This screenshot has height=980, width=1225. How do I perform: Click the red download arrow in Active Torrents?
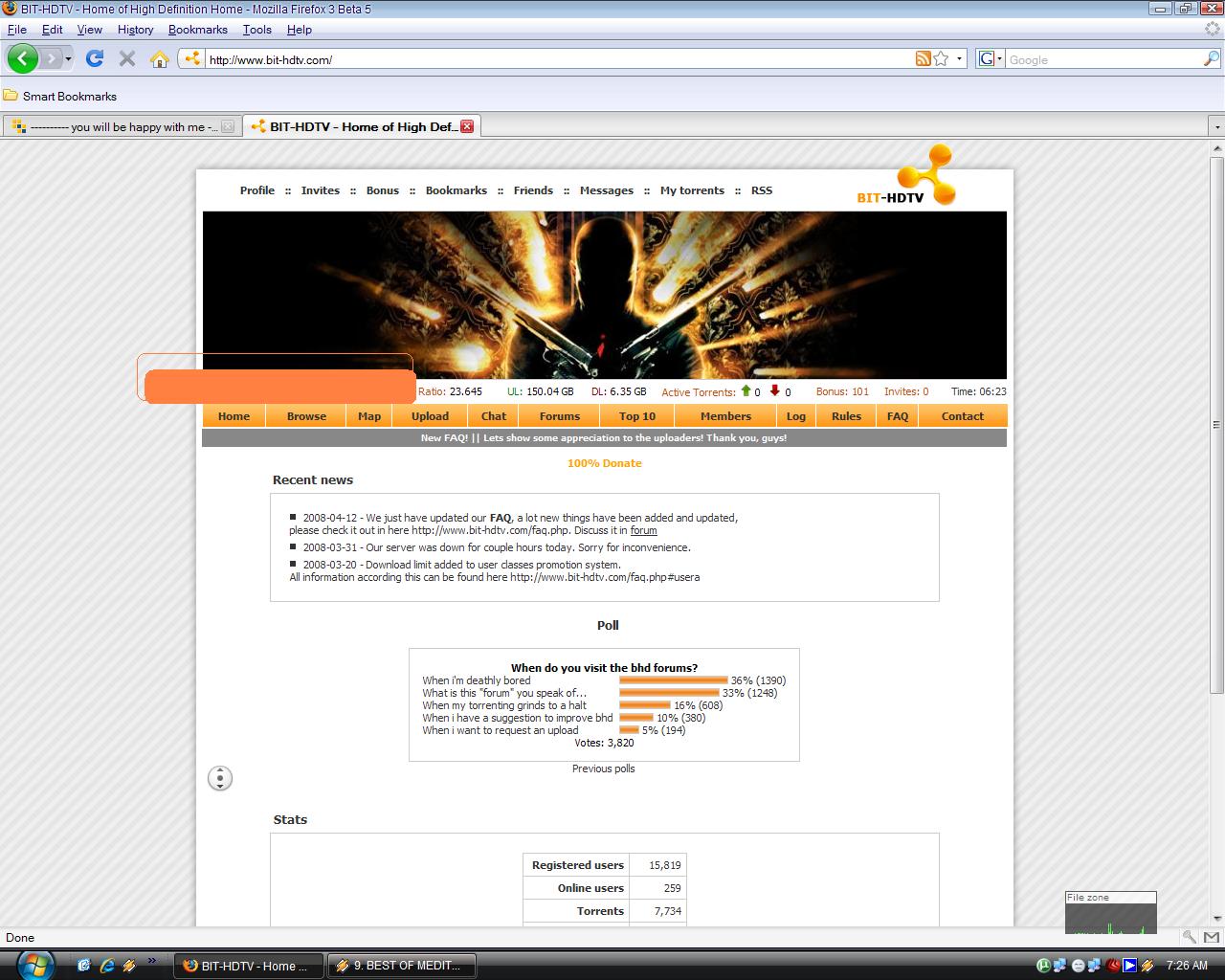click(x=775, y=391)
